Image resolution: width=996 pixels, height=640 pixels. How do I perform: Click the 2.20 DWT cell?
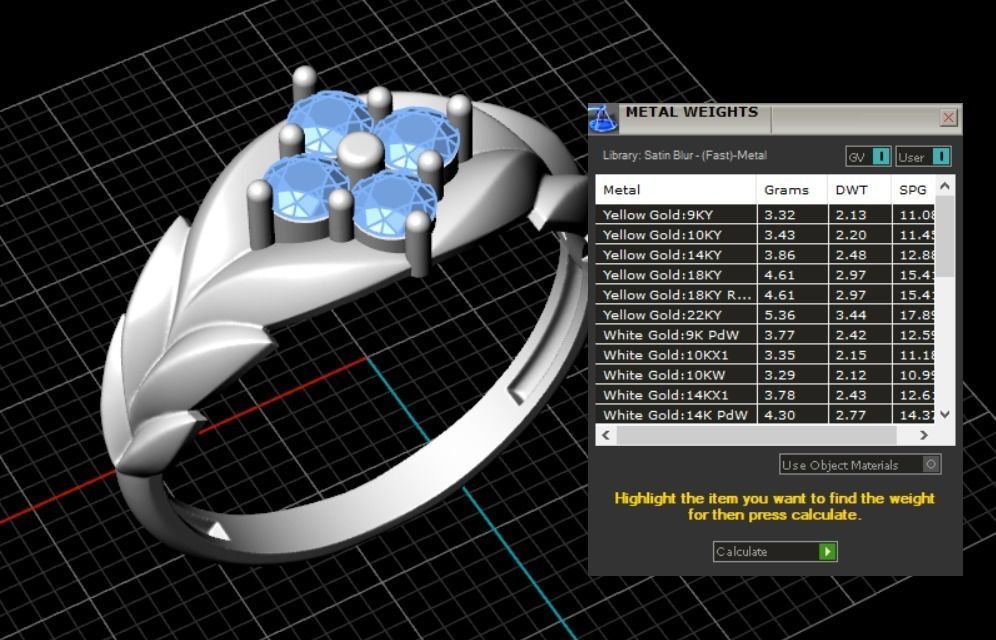(859, 234)
